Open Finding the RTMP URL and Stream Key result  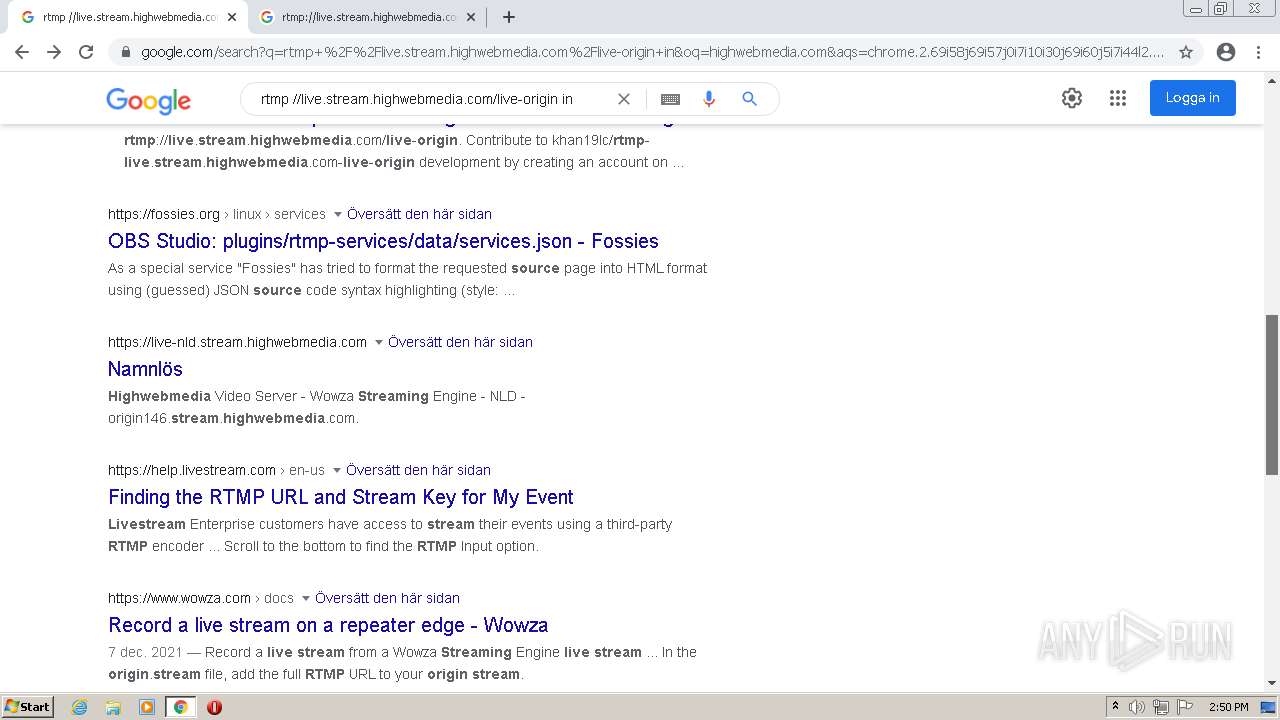pyautogui.click(x=341, y=497)
